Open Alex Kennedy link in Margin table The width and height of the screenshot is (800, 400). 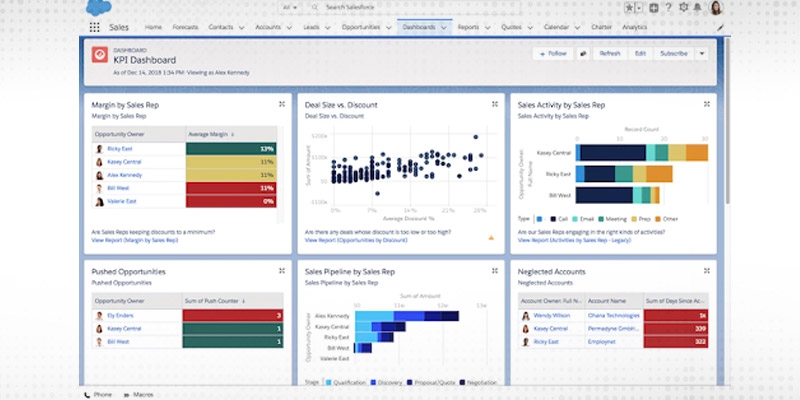click(x=124, y=175)
